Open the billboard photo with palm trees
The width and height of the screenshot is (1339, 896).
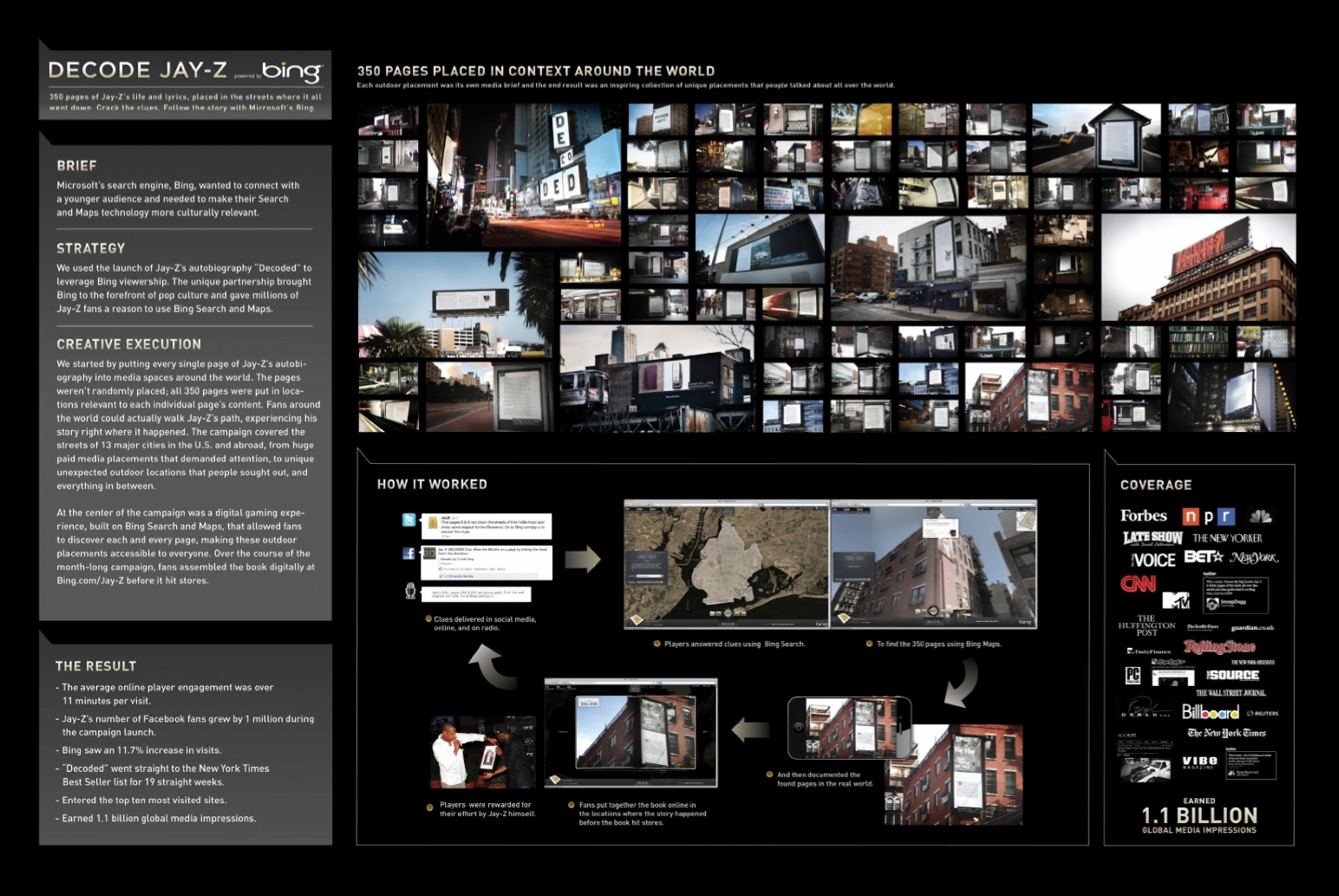(x=454, y=304)
